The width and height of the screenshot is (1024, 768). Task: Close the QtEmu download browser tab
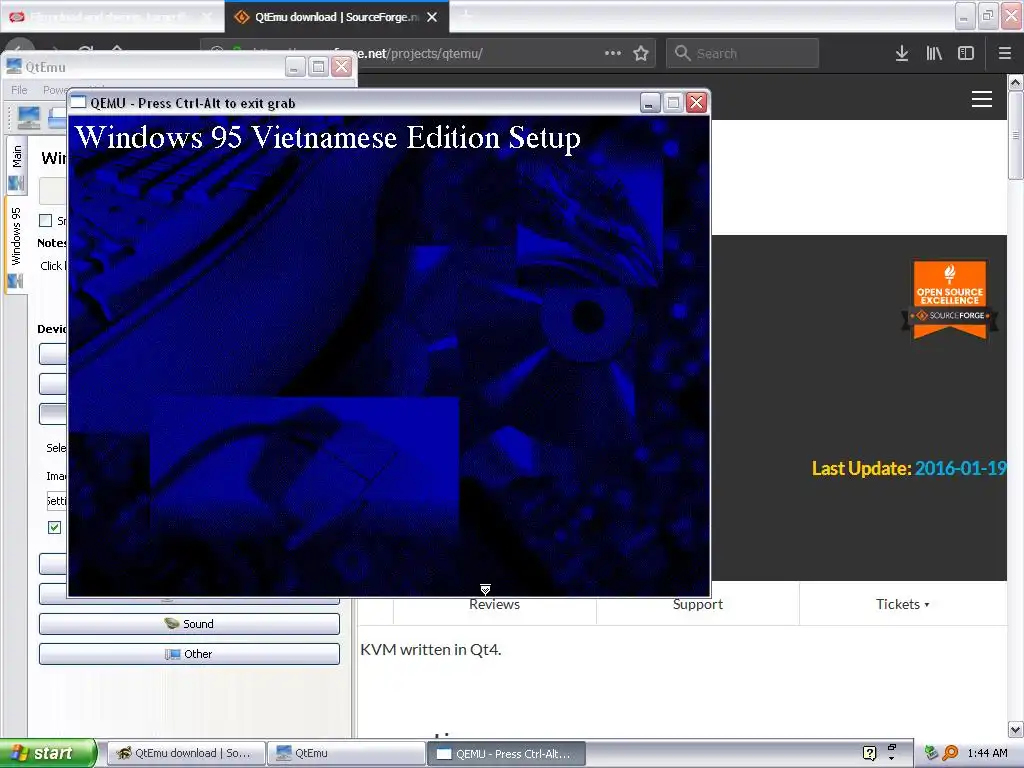pos(432,17)
